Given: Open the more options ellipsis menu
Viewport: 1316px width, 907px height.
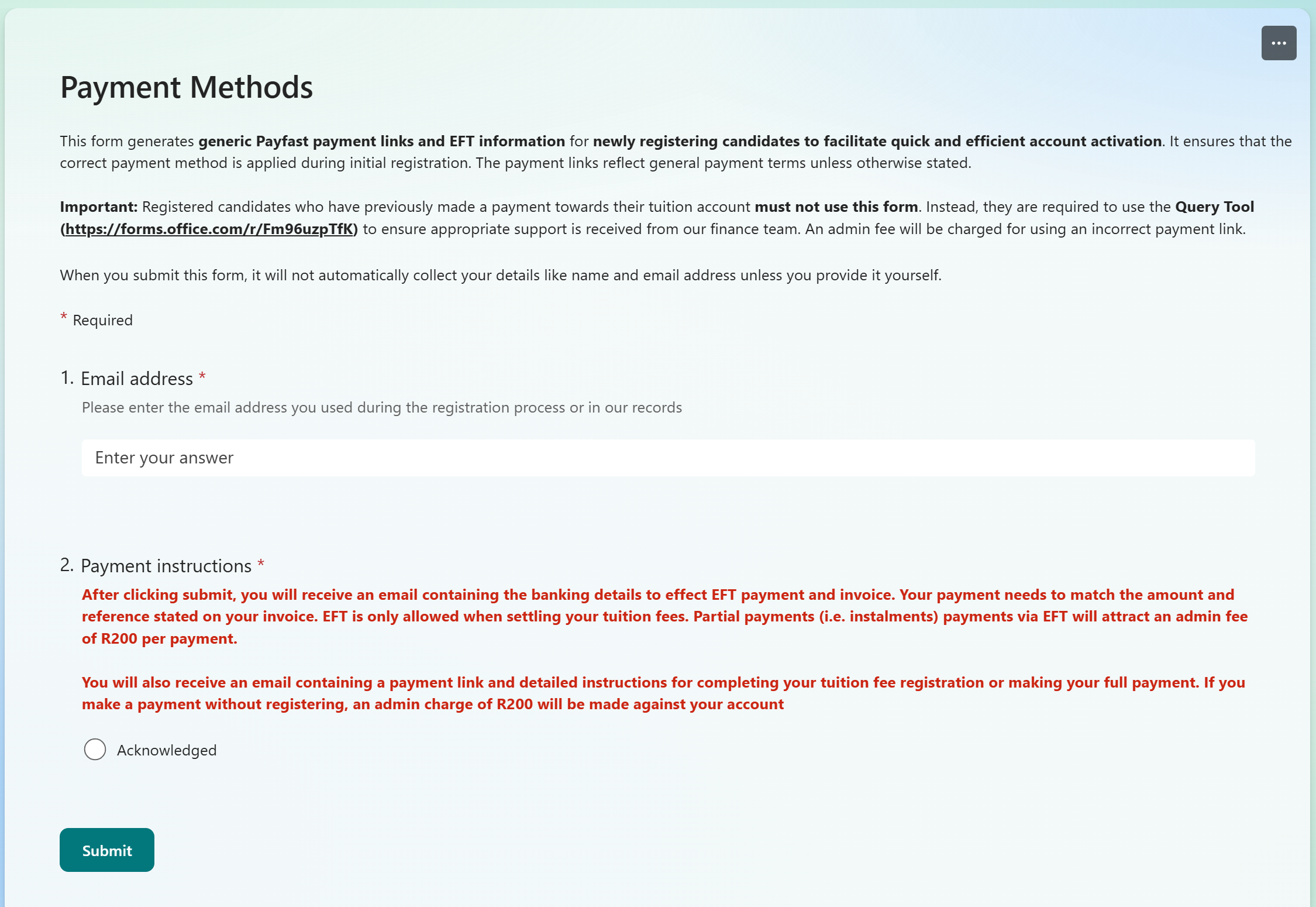Looking at the screenshot, I should click(1278, 43).
